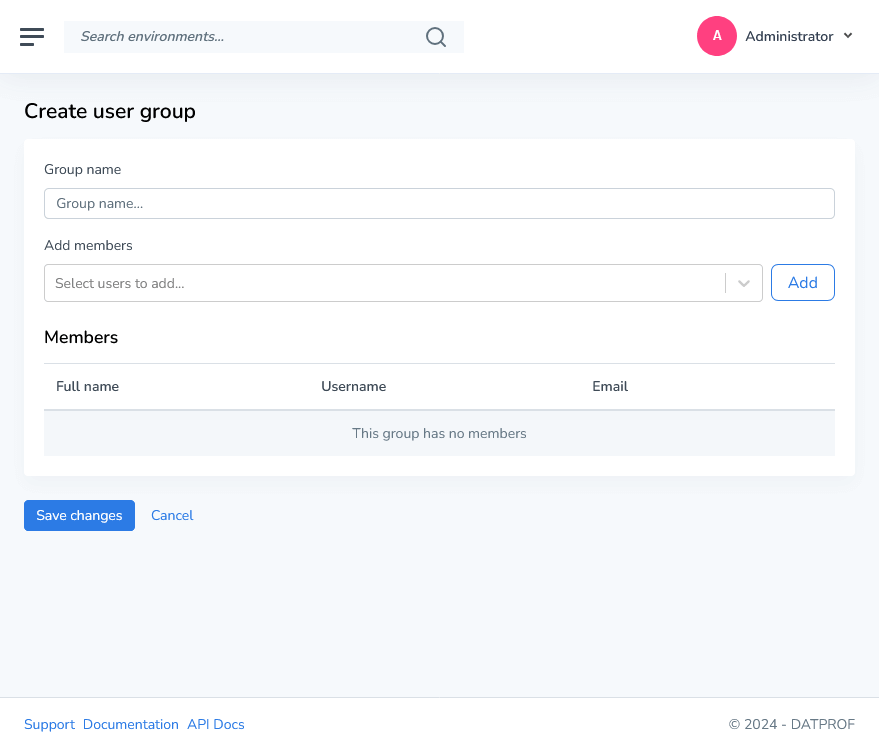The width and height of the screenshot is (879, 751).
Task: Click the pink Administrator avatar
Action: click(716, 36)
